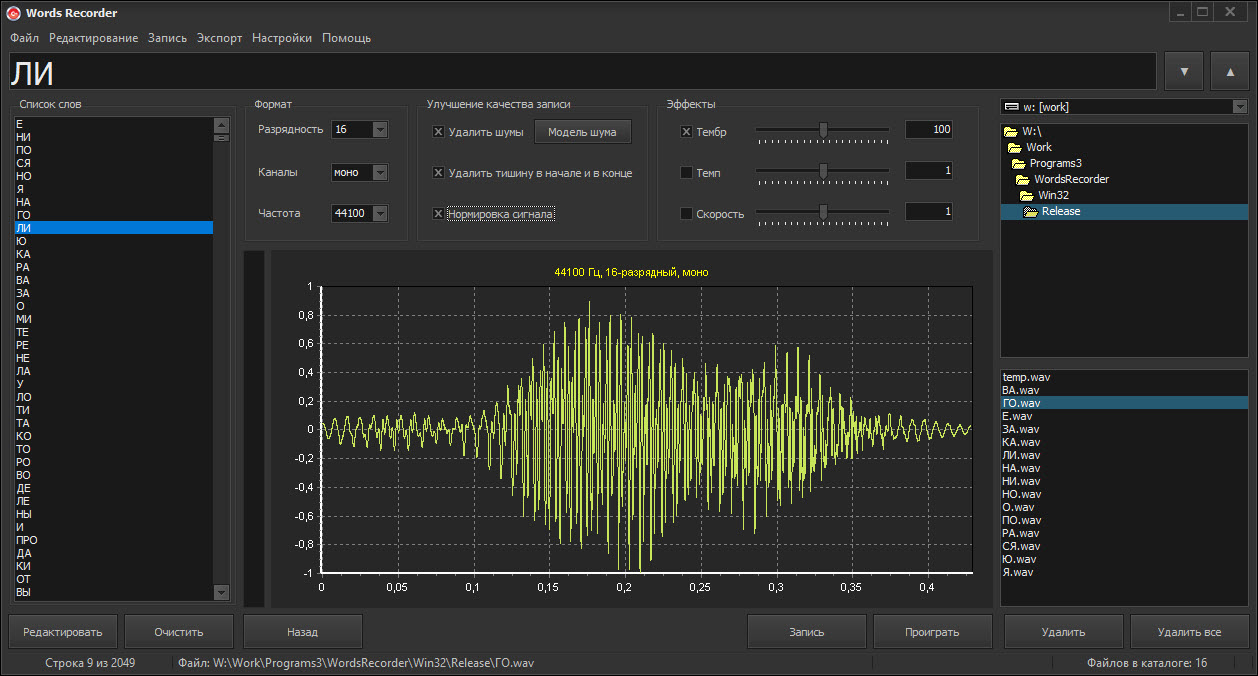Viewport: 1258px width, 676px height.
Task: Click the Проиграть play button
Action: coord(932,632)
